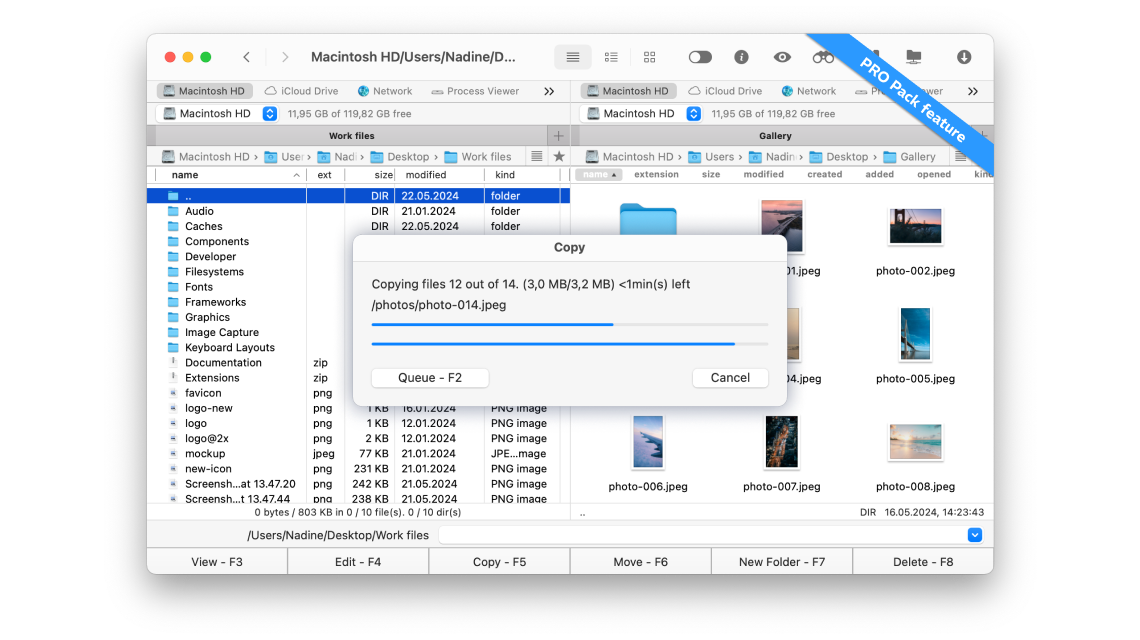1140x640 pixels.
Task: Click the downloads icon in the toolbar
Action: tap(964, 57)
